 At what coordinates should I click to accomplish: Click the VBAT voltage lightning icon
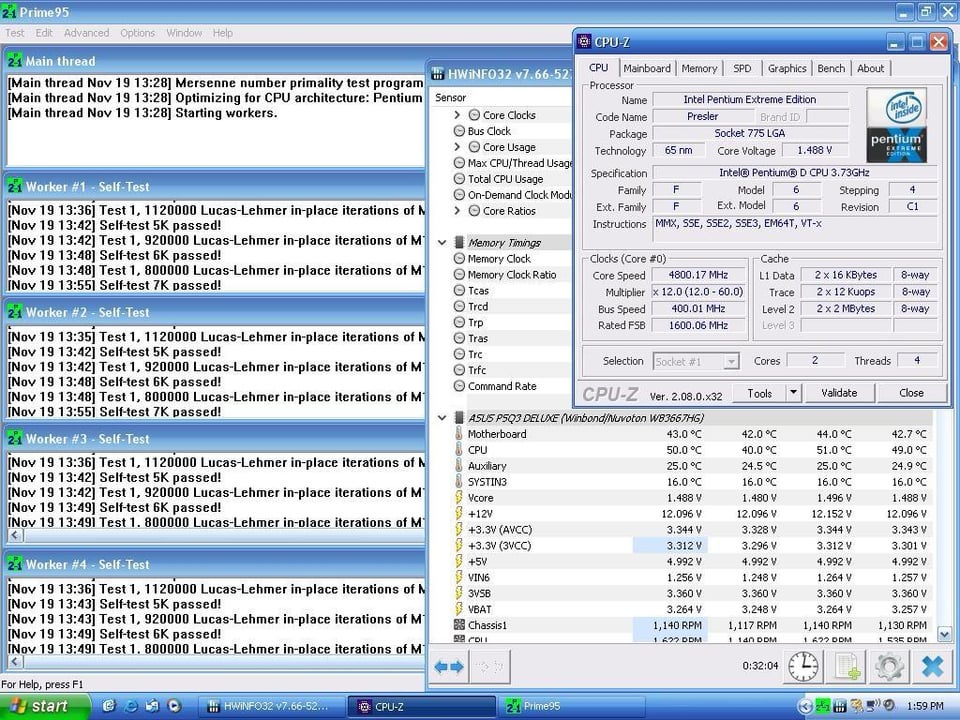point(459,609)
